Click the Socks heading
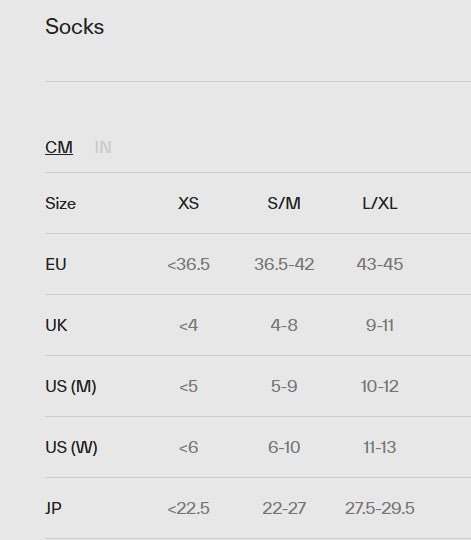Viewport: 471px width, 540px height. pyautogui.click(x=74, y=27)
